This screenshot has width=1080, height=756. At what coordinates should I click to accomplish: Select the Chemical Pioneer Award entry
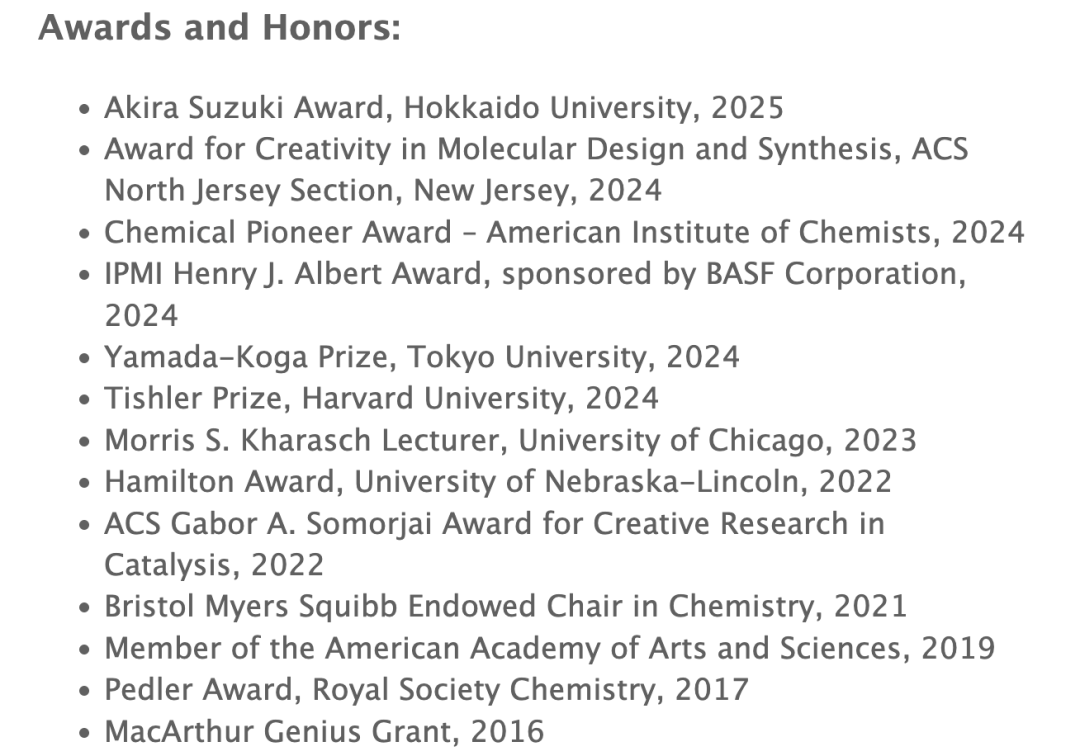click(564, 232)
